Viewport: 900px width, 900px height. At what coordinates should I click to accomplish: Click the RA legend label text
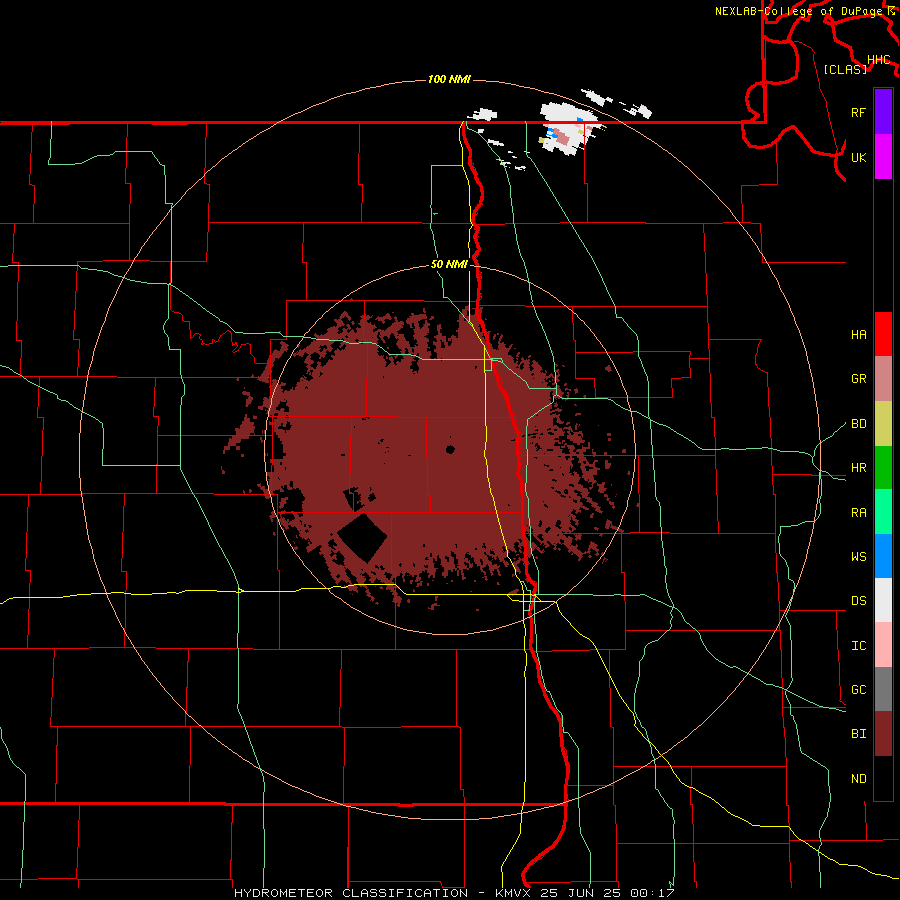(x=859, y=513)
